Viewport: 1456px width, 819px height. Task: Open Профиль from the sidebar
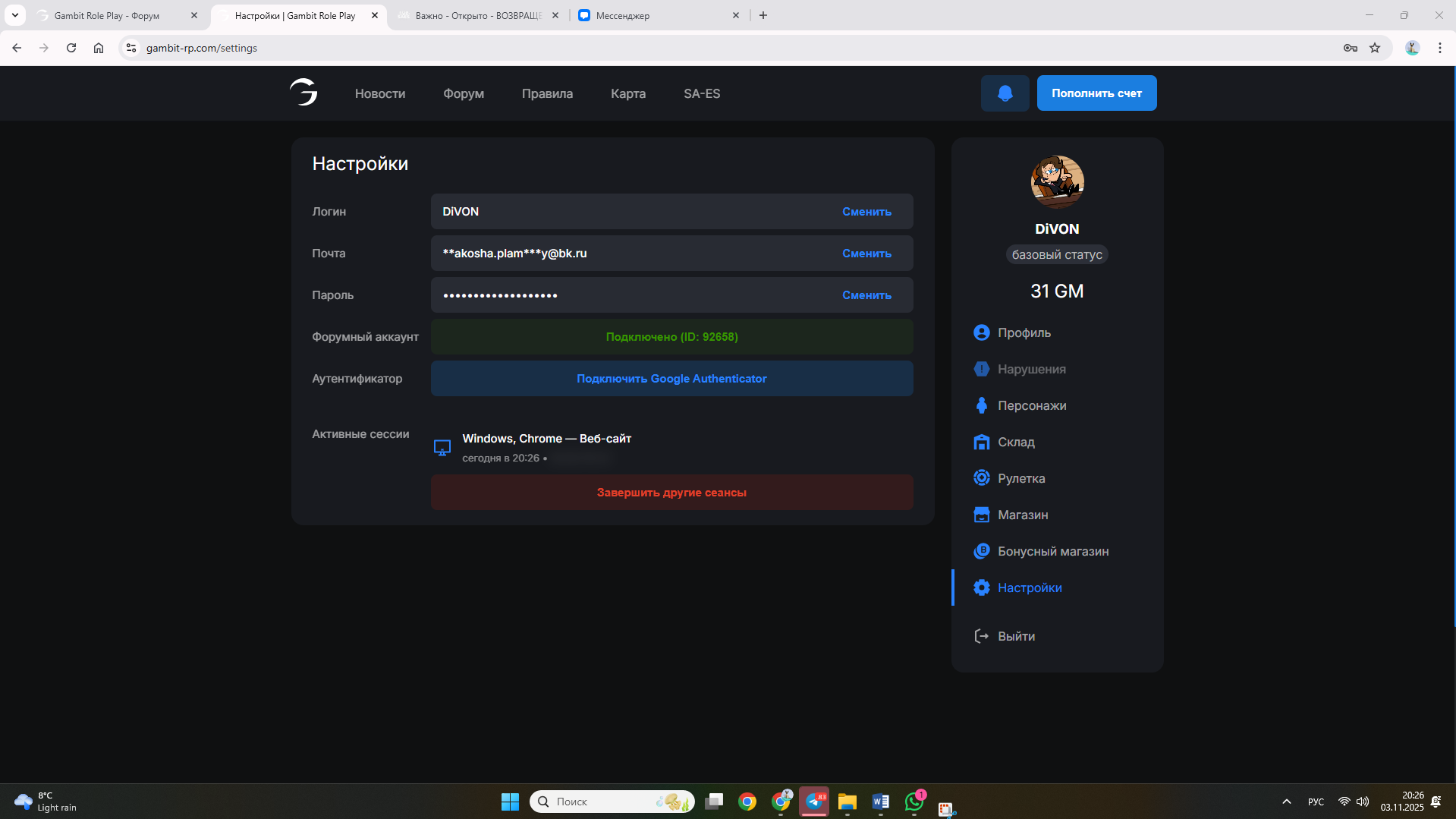(1024, 332)
